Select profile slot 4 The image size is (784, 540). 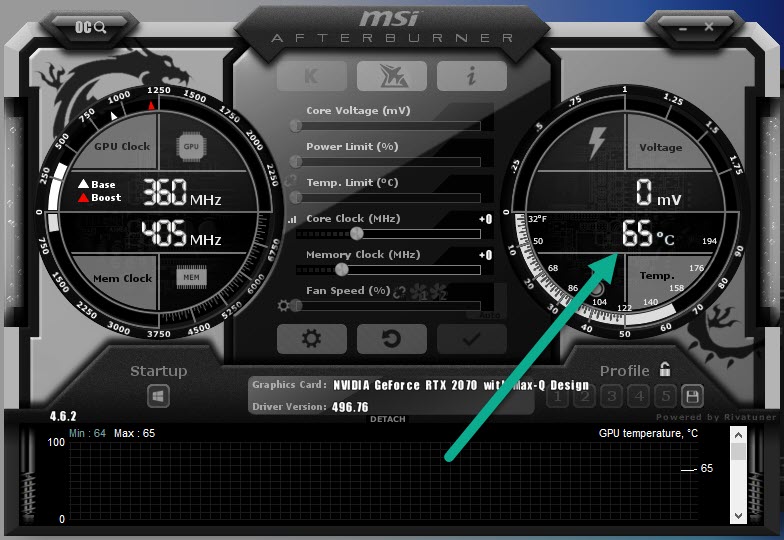coord(638,396)
